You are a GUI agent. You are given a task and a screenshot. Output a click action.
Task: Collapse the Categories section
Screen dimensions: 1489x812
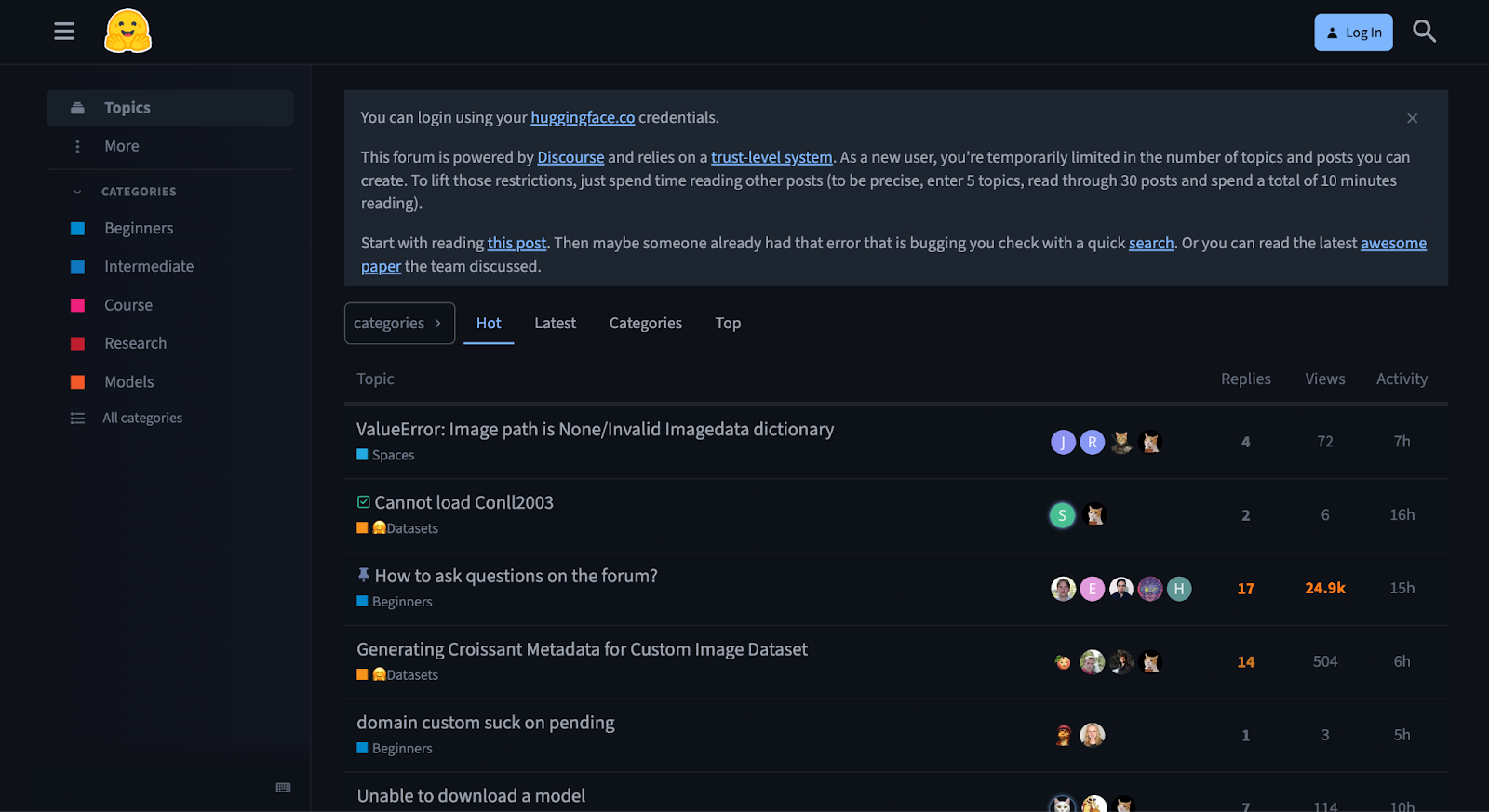77,191
